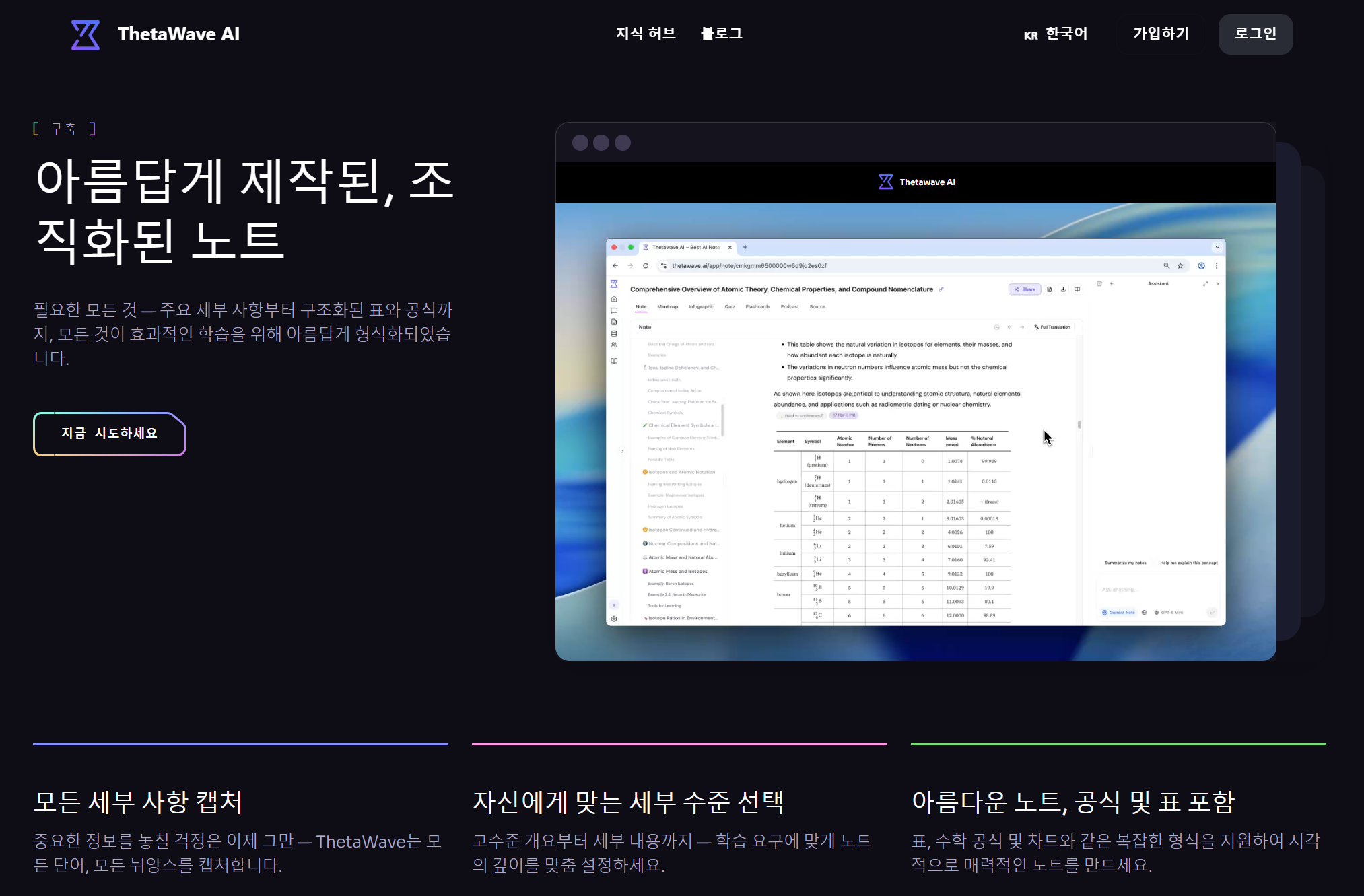Open the Source tab
Image resolution: width=1364 pixels, height=896 pixels.
(x=817, y=307)
